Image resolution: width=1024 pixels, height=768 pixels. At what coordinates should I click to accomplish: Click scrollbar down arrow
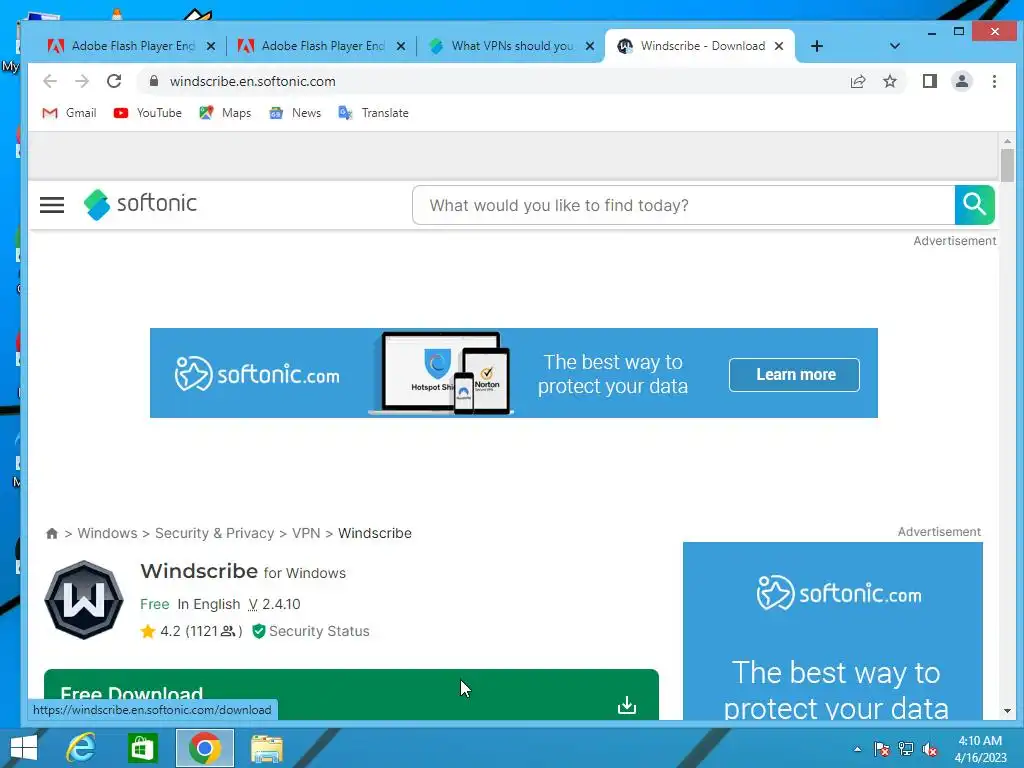pyautogui.click(x=1007, y=711)
